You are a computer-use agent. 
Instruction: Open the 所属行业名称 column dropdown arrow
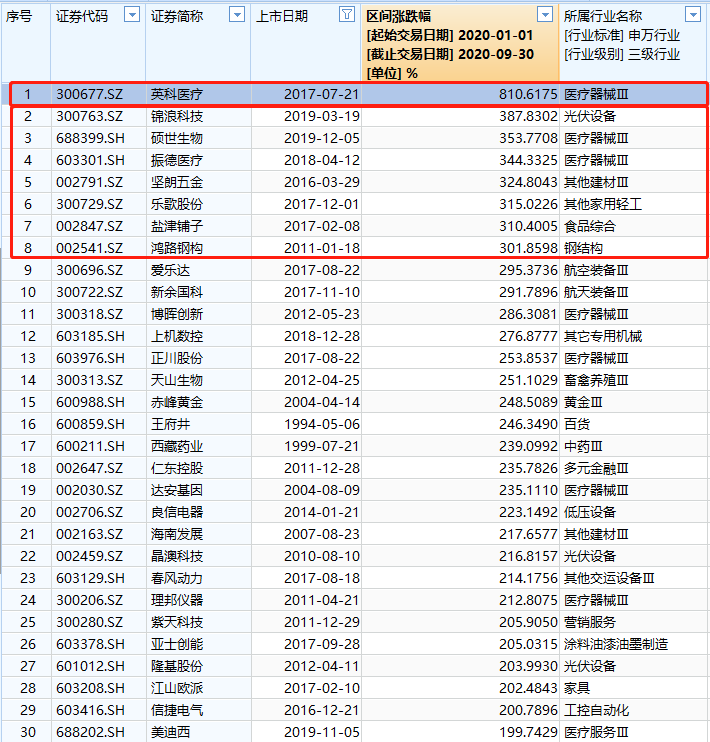[x=693, y=15]
